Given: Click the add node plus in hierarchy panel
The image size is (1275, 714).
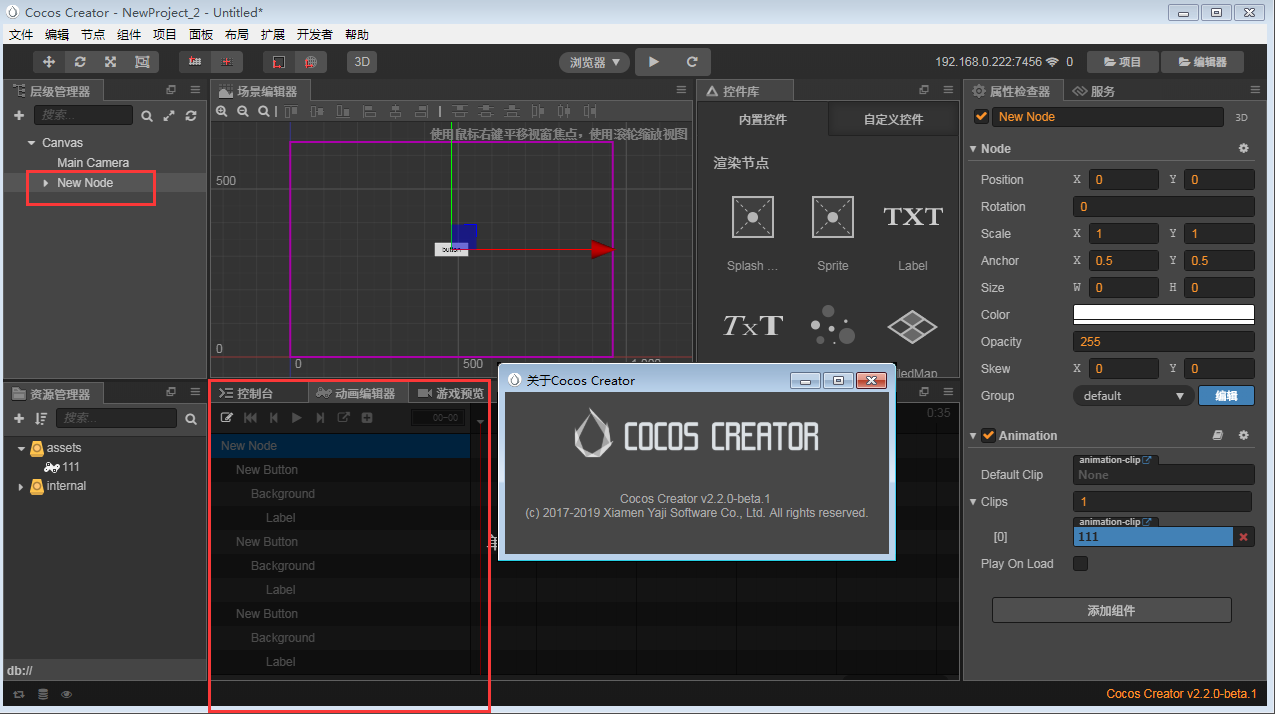Looking at the screenshot, I should click(19, 116).
